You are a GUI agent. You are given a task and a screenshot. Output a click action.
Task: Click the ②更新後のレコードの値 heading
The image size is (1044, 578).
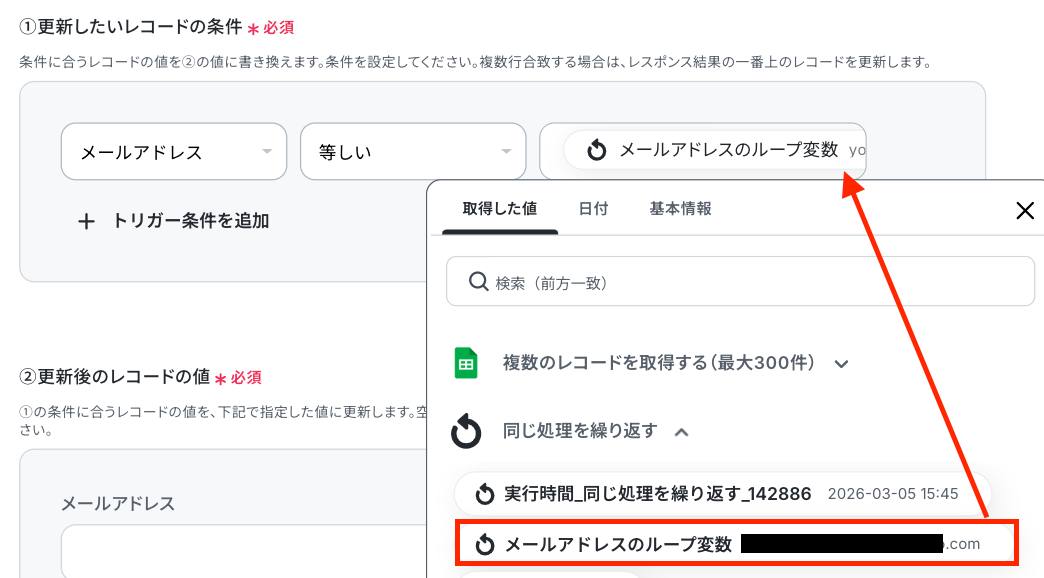click(115, 377)
